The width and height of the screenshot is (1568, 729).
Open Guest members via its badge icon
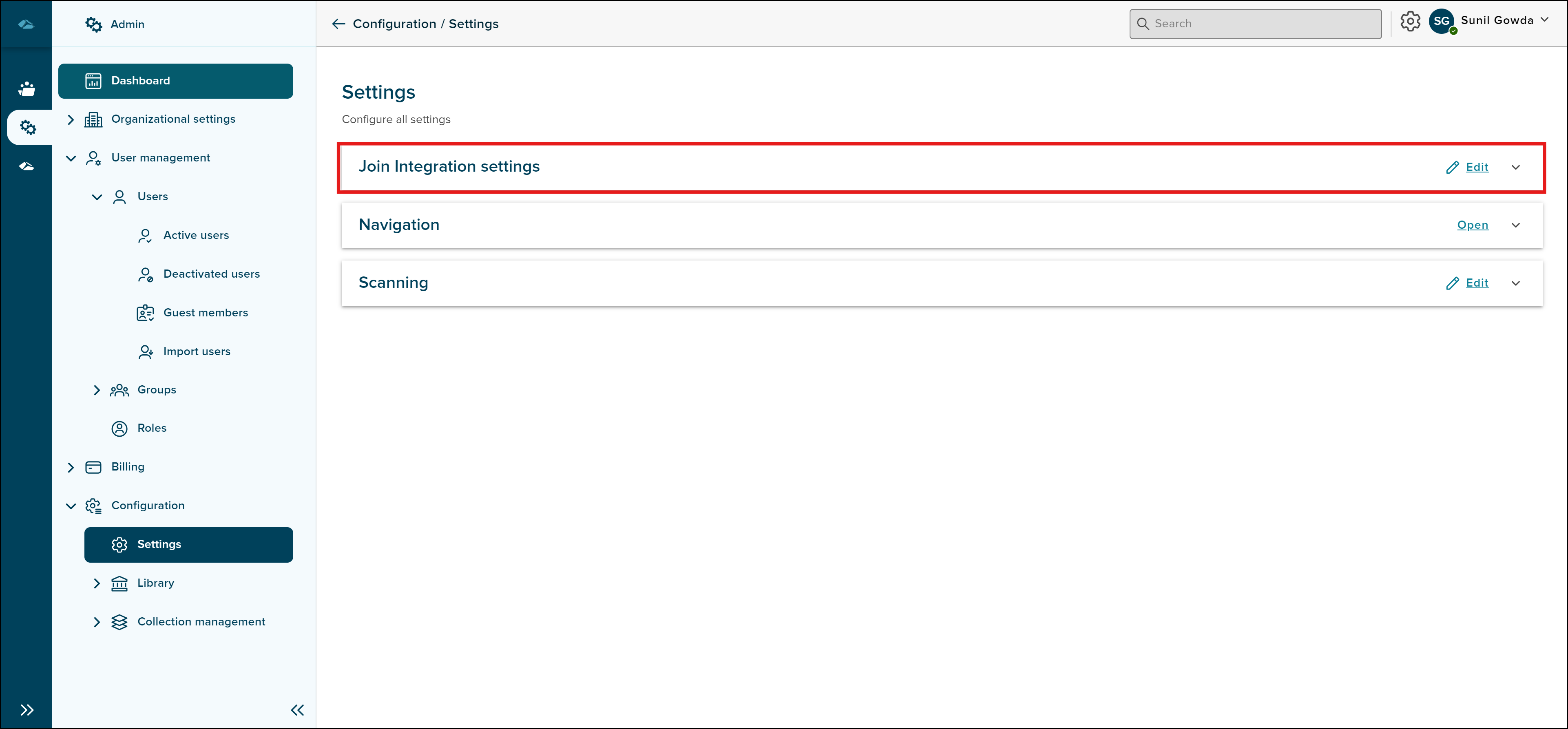click(145, 312)
